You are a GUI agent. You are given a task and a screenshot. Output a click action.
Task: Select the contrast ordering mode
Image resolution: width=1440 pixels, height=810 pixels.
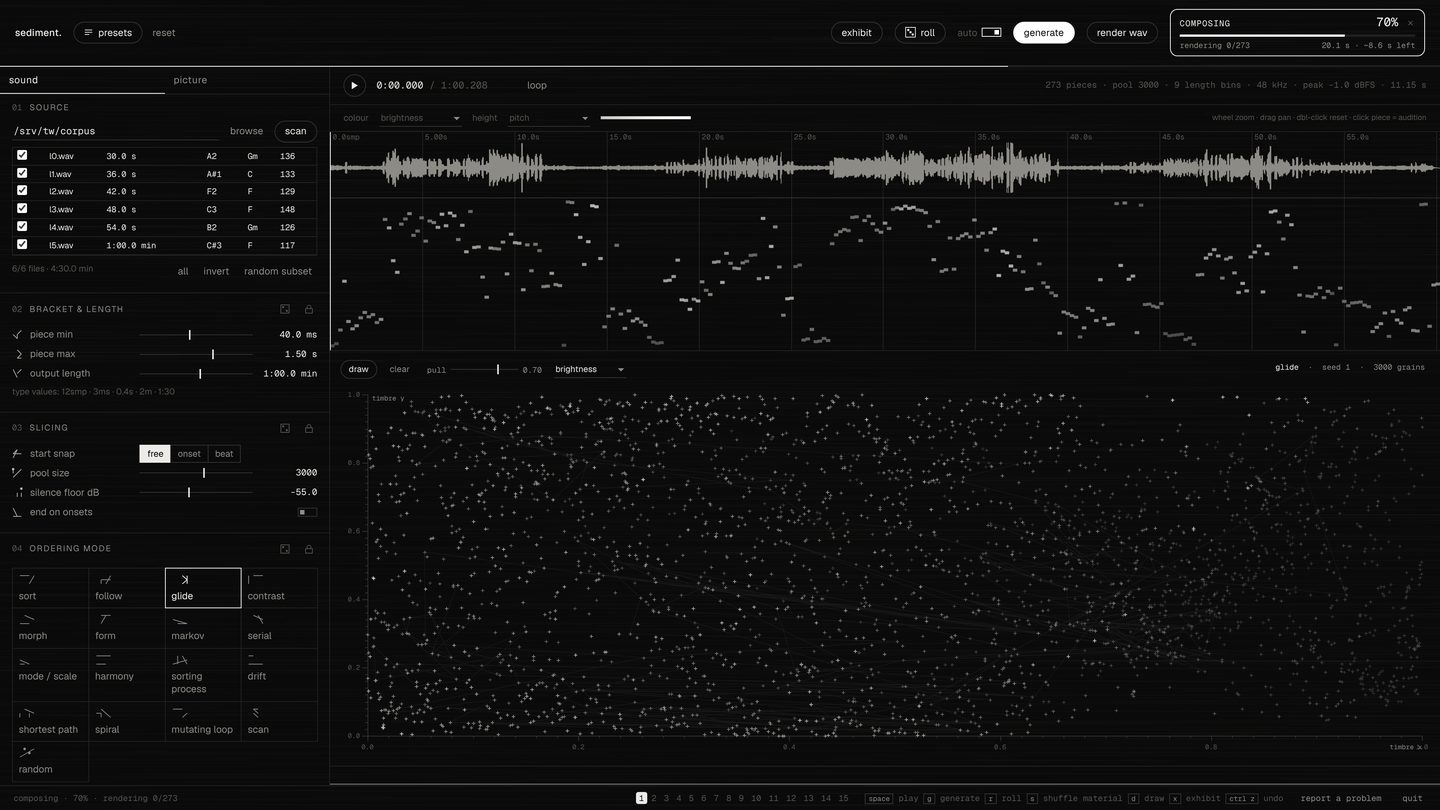coord(279,588)
